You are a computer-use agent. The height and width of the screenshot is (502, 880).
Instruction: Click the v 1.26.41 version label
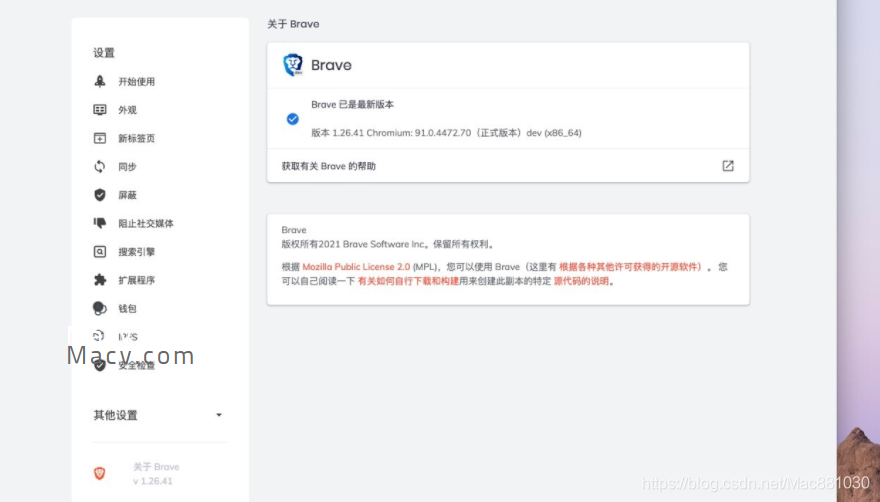click(x=153, y=481)
